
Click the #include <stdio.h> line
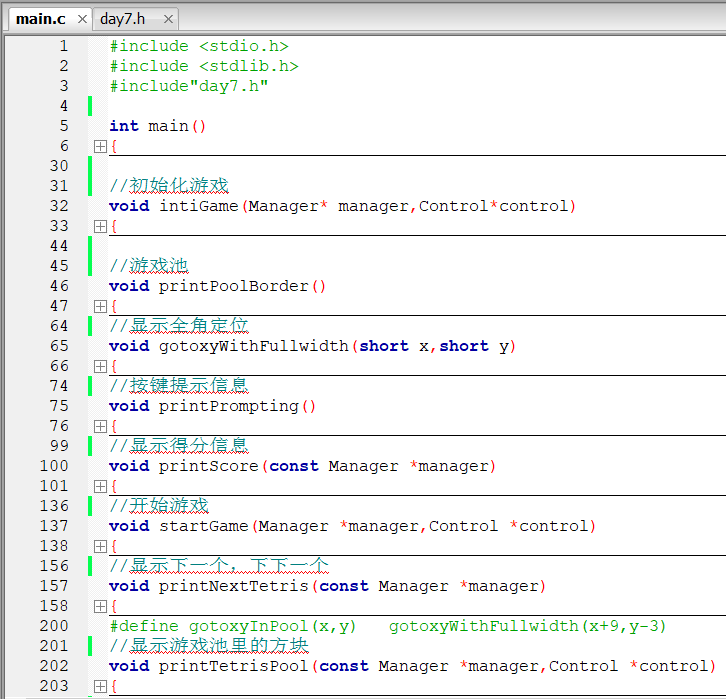199,46
